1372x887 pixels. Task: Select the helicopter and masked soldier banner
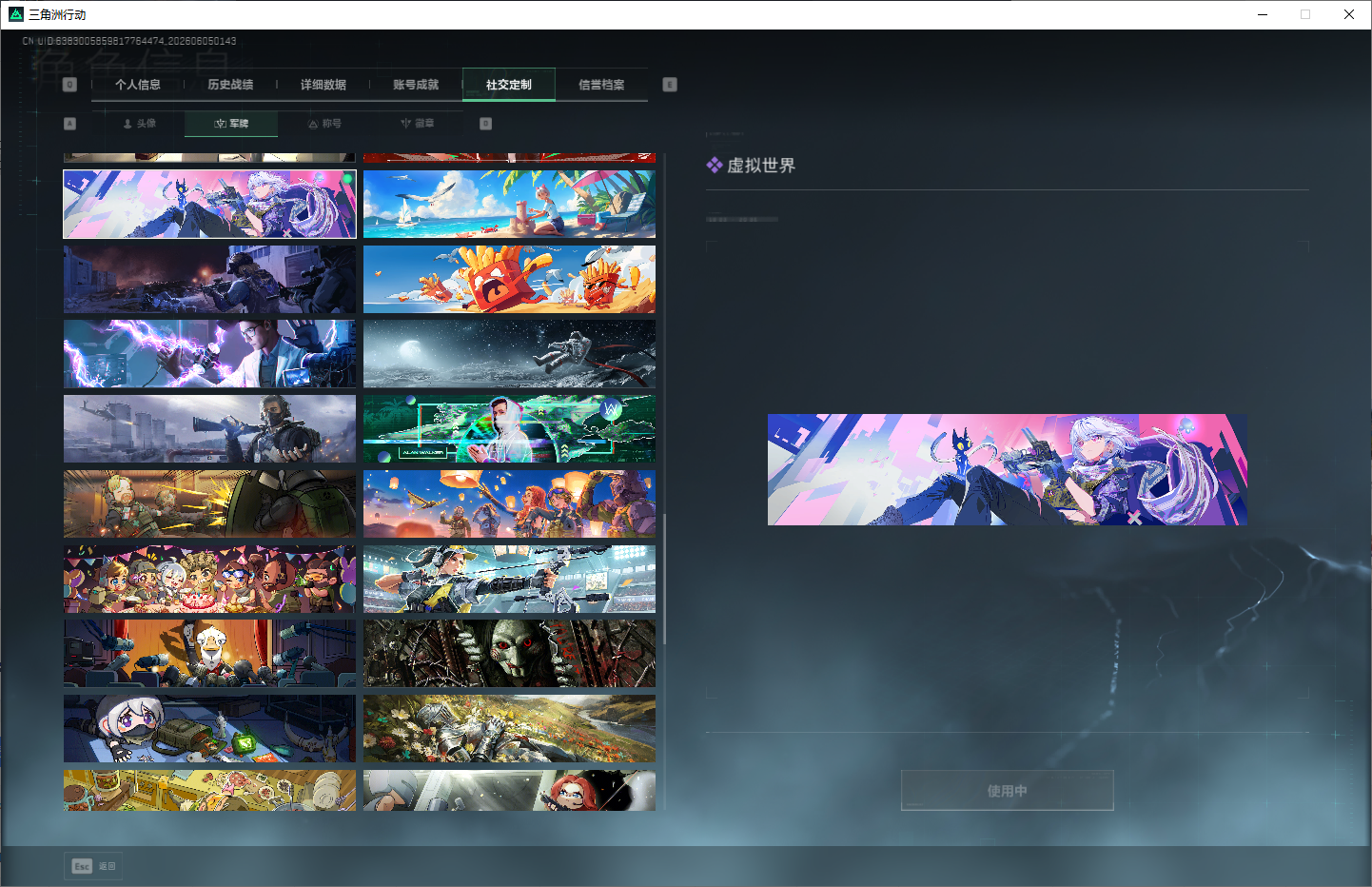(x=209, y=429)
